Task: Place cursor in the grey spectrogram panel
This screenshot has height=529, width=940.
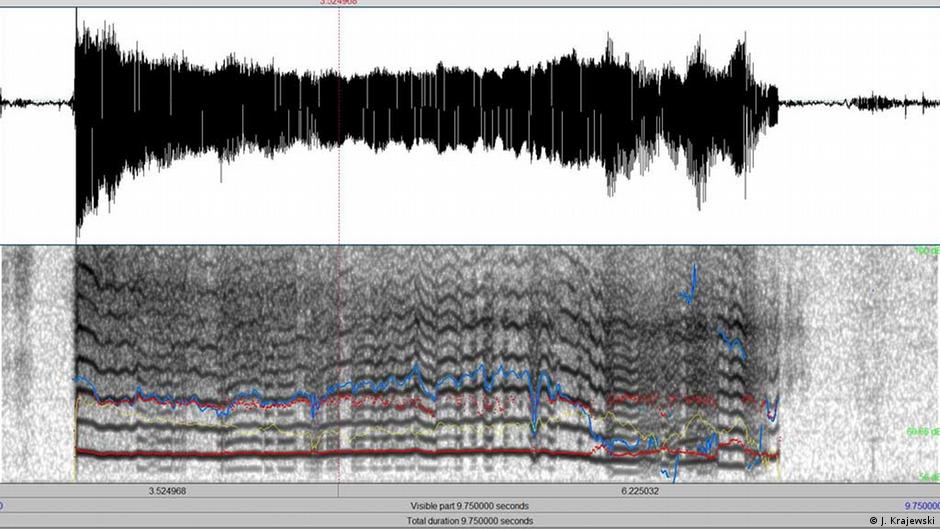Action: (470, 363)
